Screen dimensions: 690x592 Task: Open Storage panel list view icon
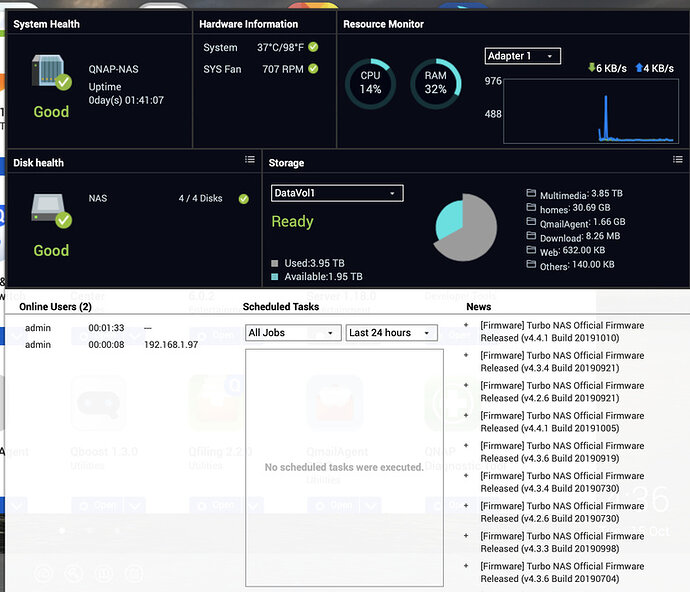[678, 159]
